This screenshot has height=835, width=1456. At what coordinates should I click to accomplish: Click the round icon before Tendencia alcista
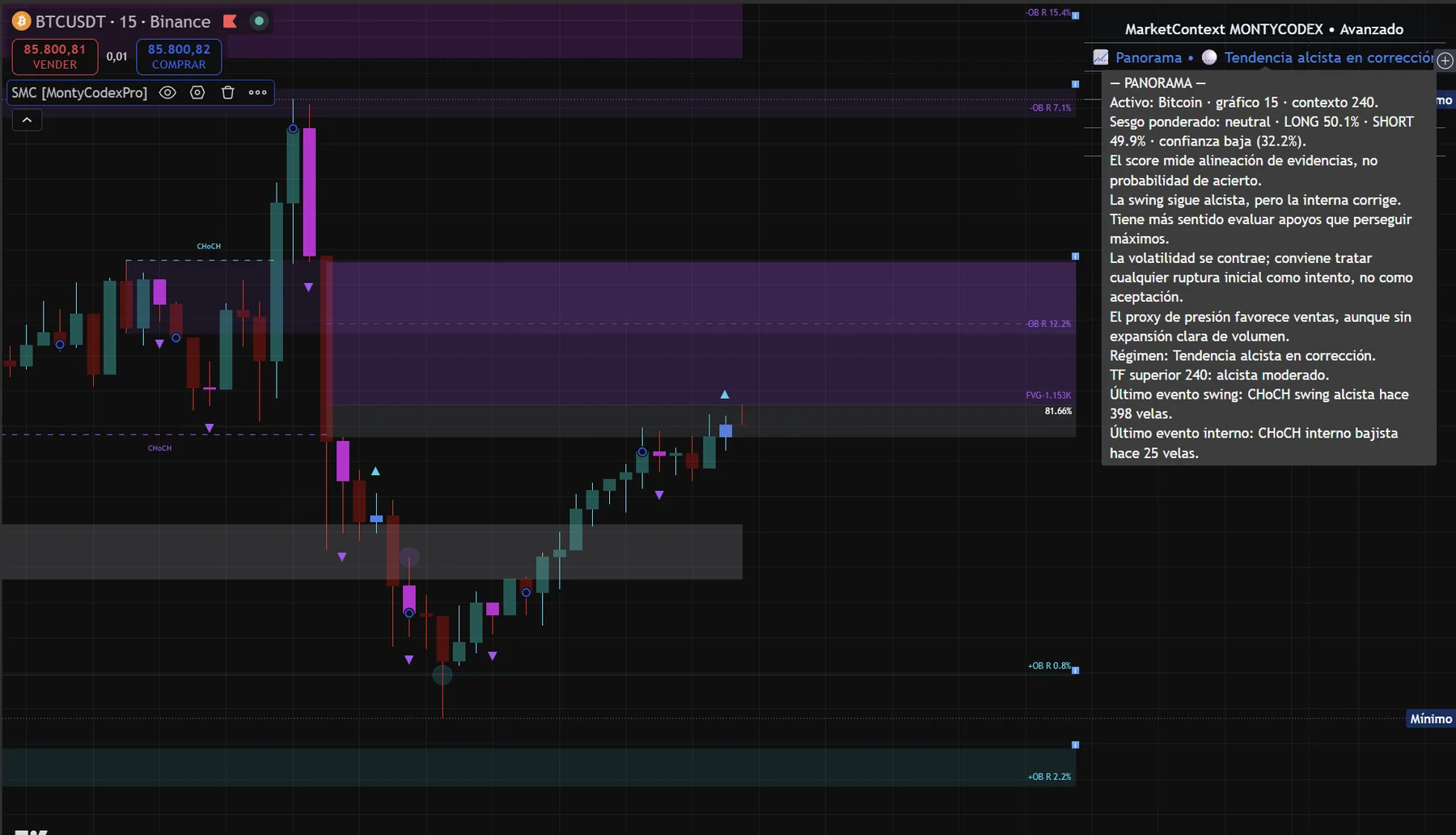[x=1209, y=57]
